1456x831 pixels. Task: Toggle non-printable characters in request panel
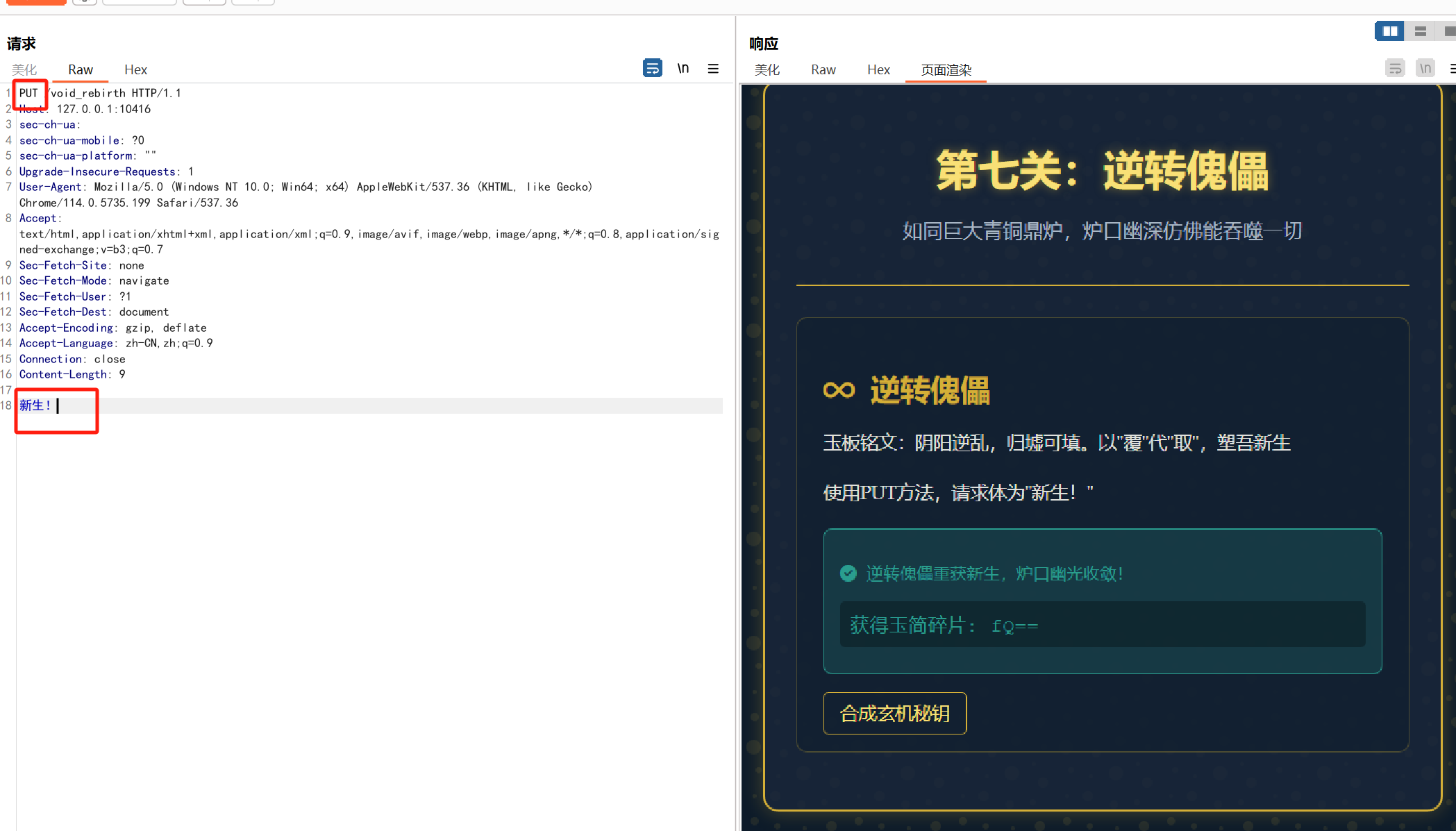tap(683, 68)
